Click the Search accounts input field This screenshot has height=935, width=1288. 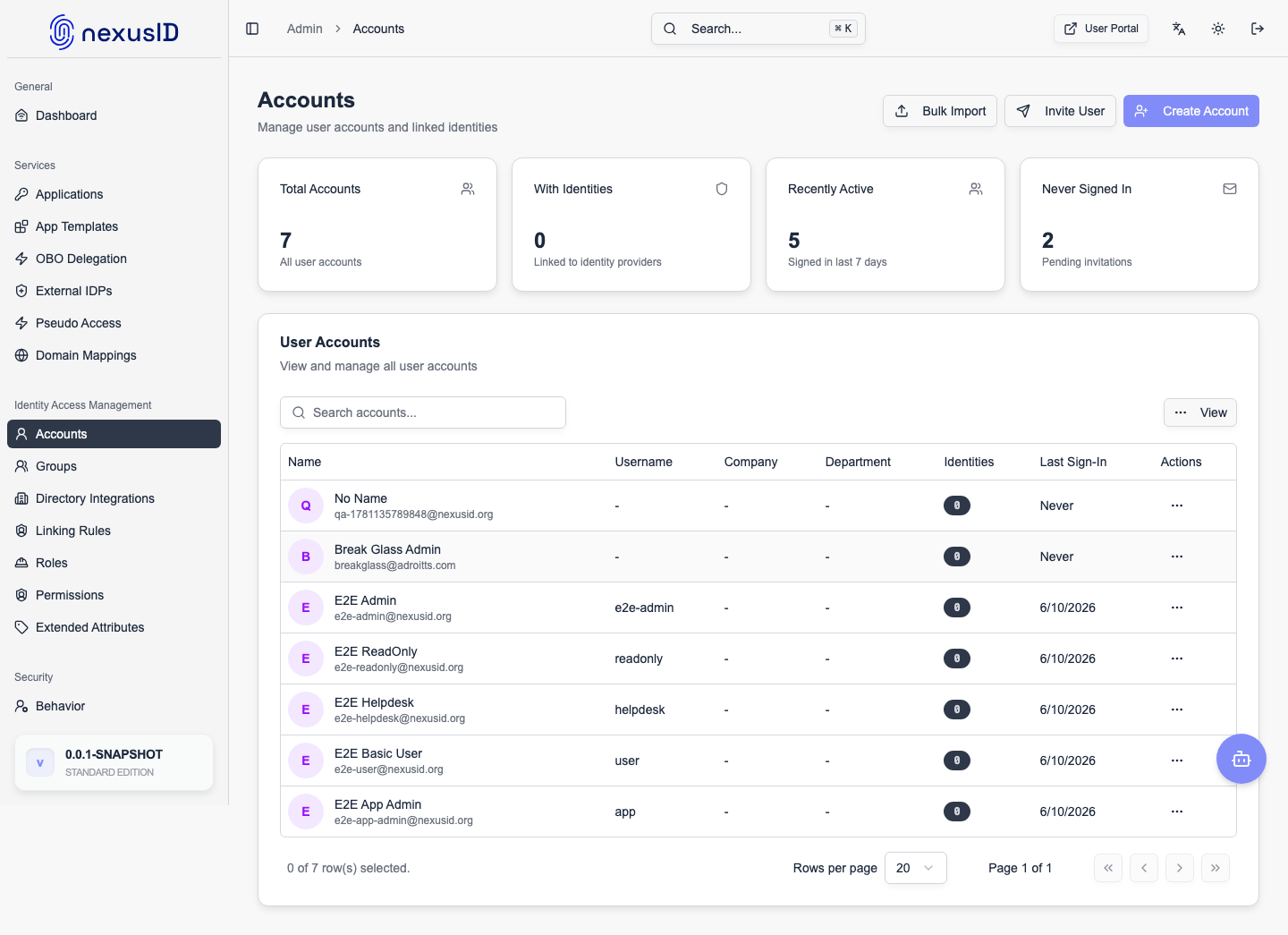[x=423, y=412]
